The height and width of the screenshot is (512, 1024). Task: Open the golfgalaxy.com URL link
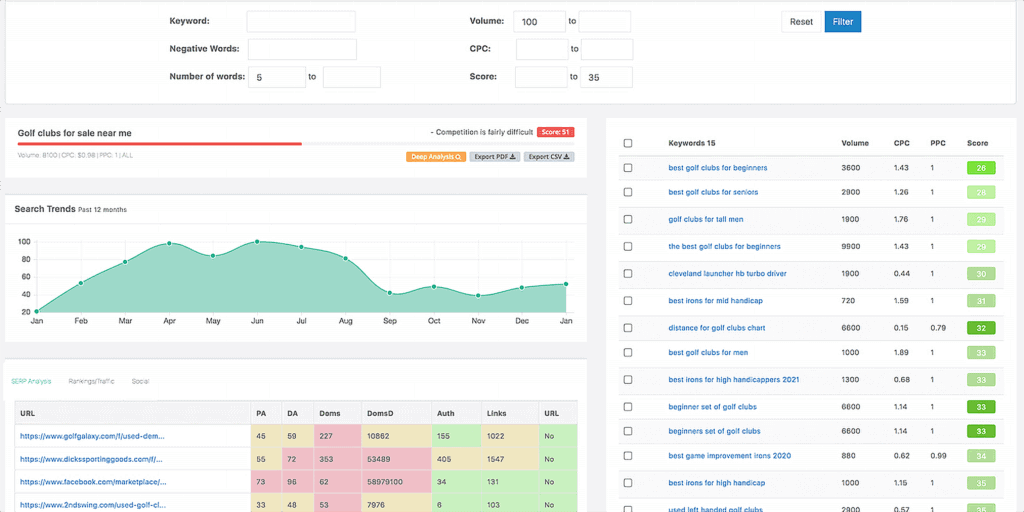click(x=92, y=436)
